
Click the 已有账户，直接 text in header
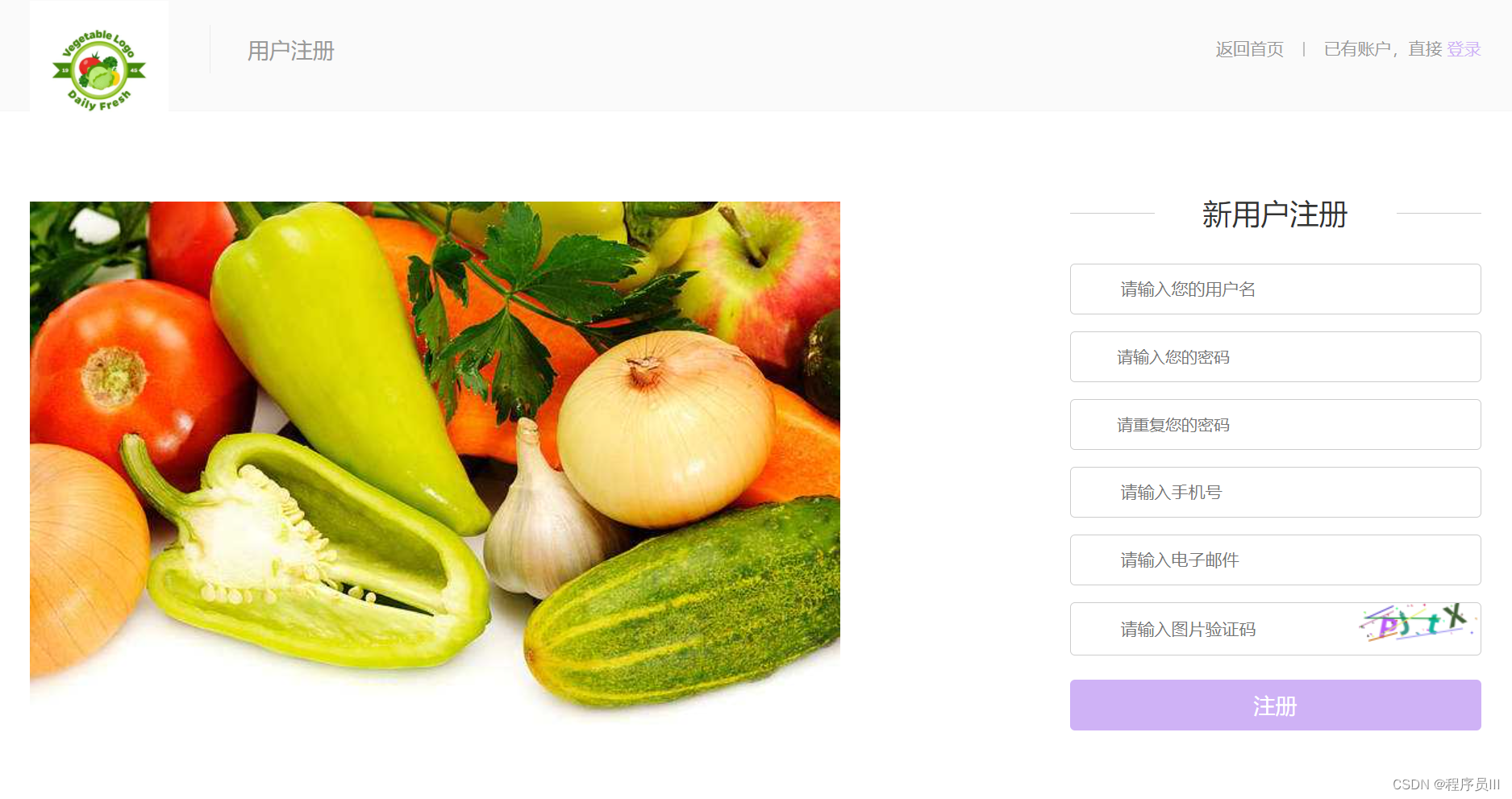point(1382,49)
